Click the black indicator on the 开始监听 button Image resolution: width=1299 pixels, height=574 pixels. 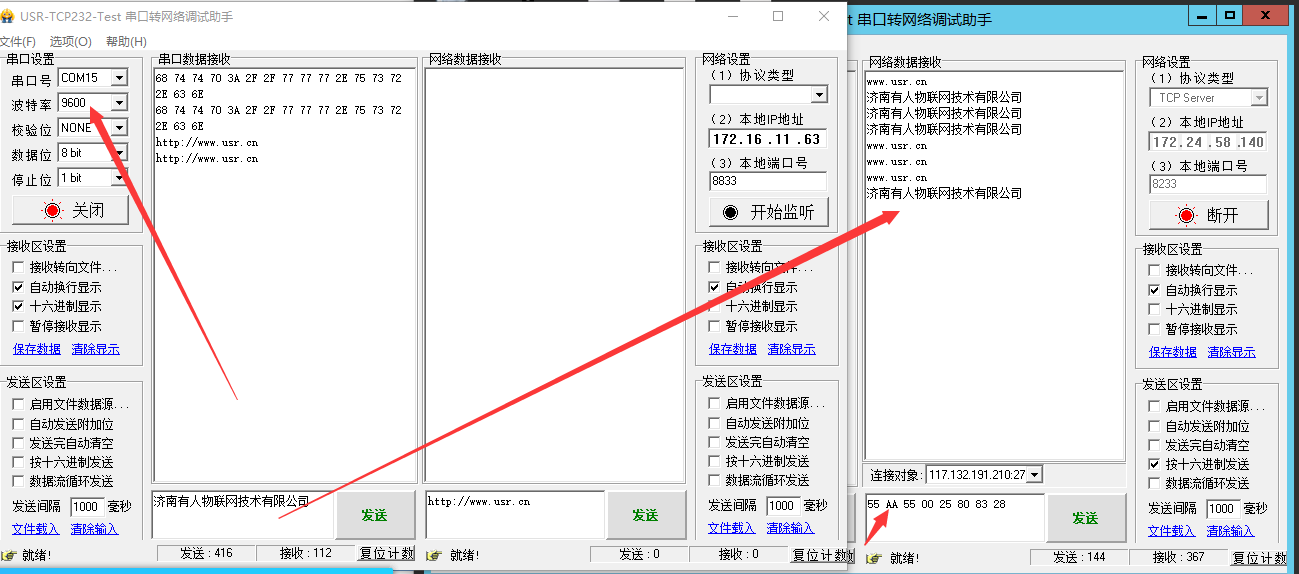pos(730,212)
